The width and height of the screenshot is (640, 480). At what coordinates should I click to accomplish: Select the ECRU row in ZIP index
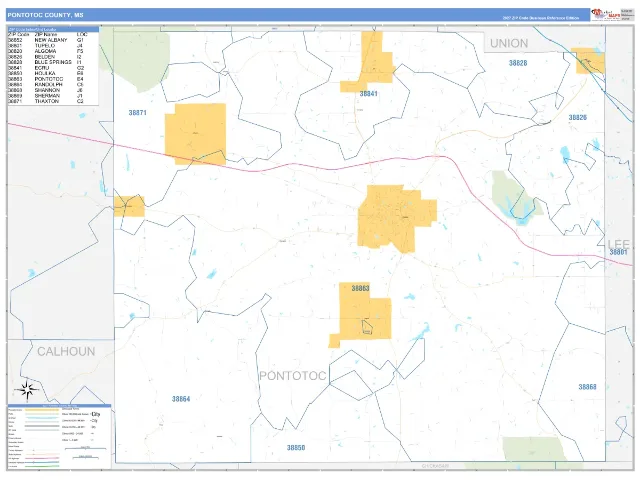pyautogui.click(x=46, y=68)
